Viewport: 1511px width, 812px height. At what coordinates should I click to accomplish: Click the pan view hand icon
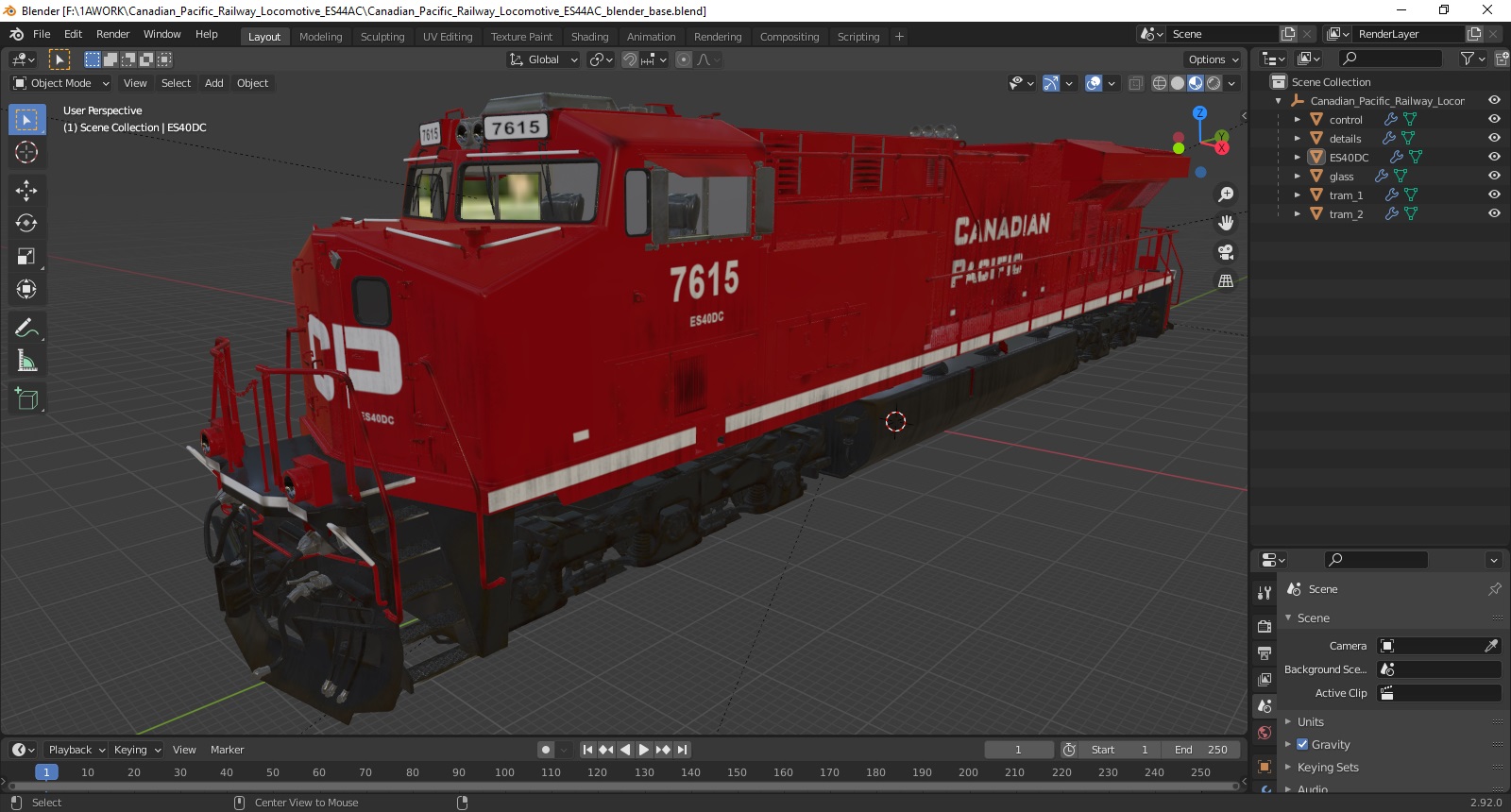pos(1226,223)
